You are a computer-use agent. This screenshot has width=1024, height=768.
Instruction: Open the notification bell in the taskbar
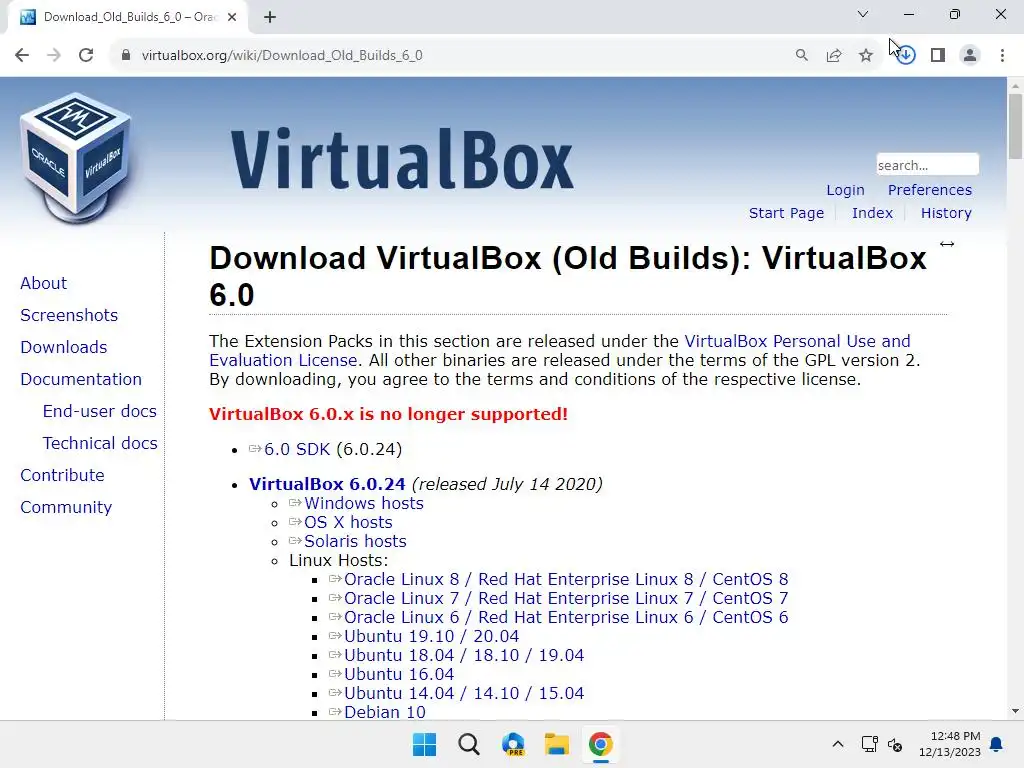click(x=997, y=744)
